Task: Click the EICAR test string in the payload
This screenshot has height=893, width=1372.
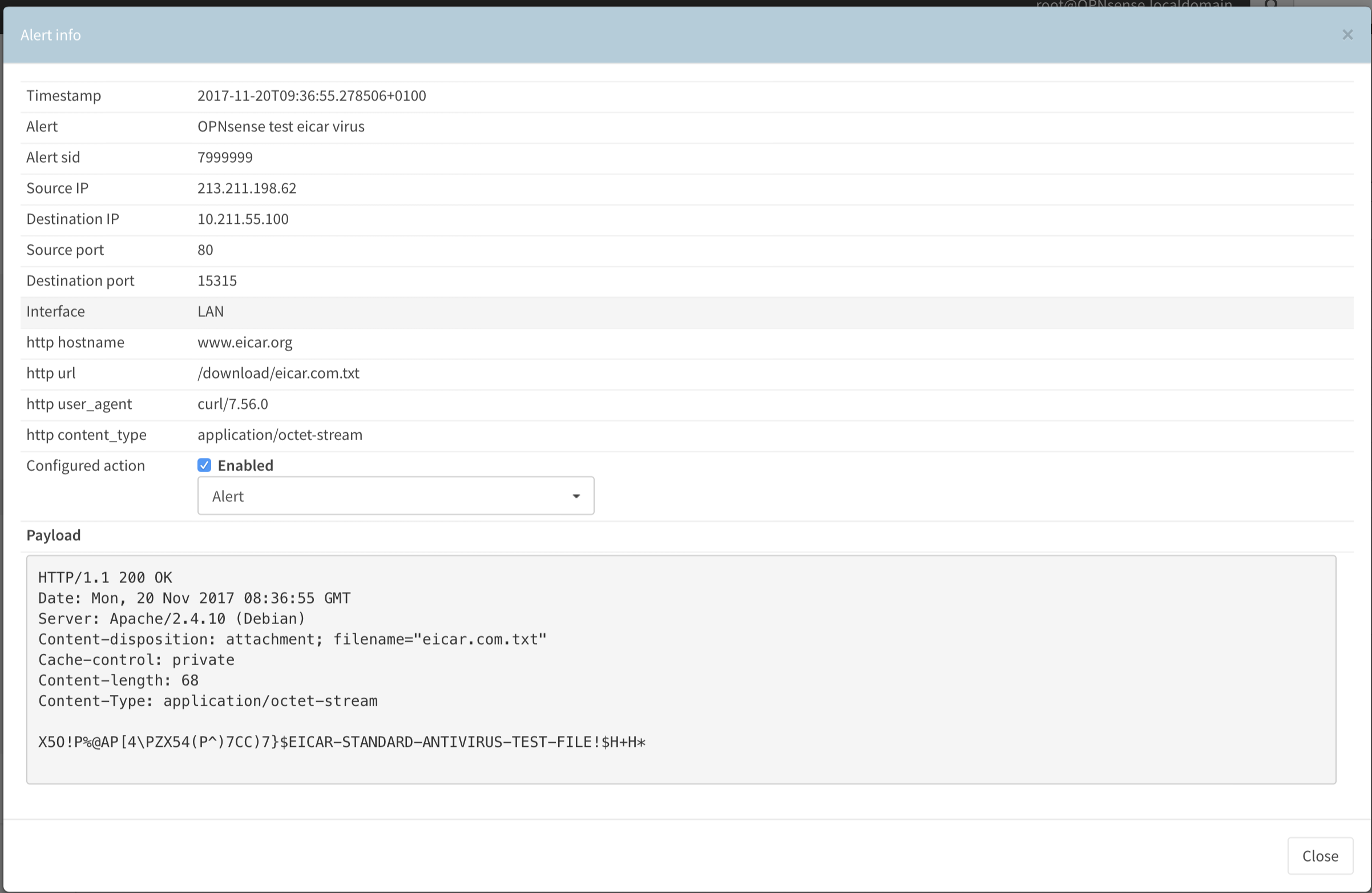Action: [341, 742]
